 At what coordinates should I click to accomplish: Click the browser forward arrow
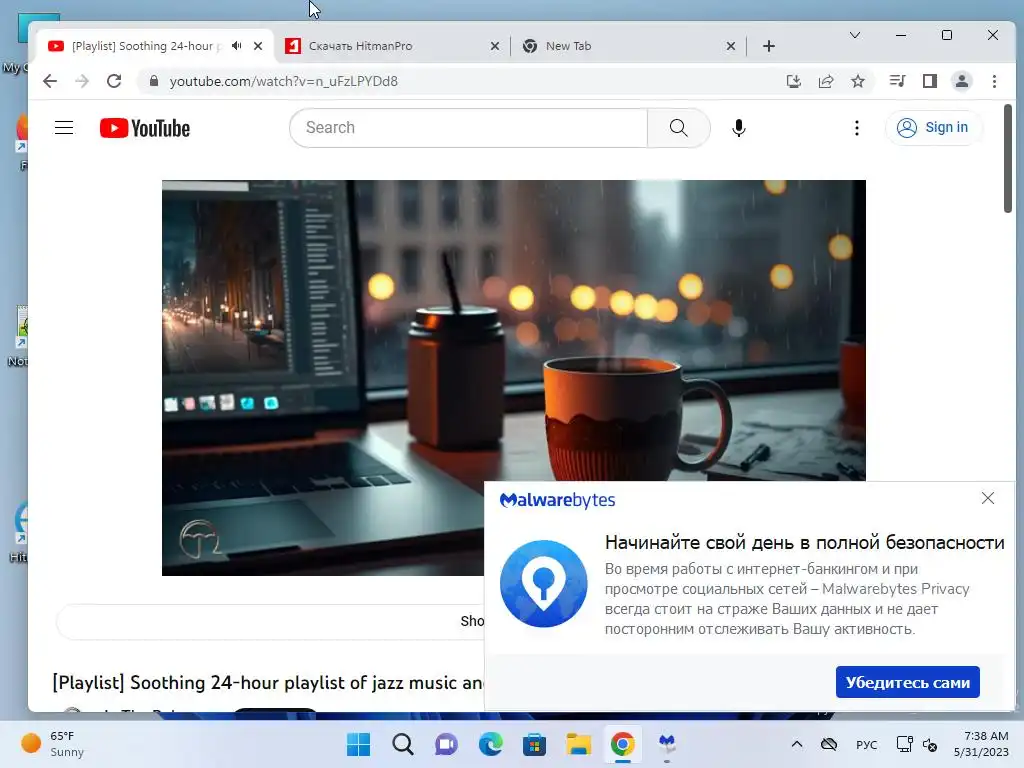click(82, 81)
